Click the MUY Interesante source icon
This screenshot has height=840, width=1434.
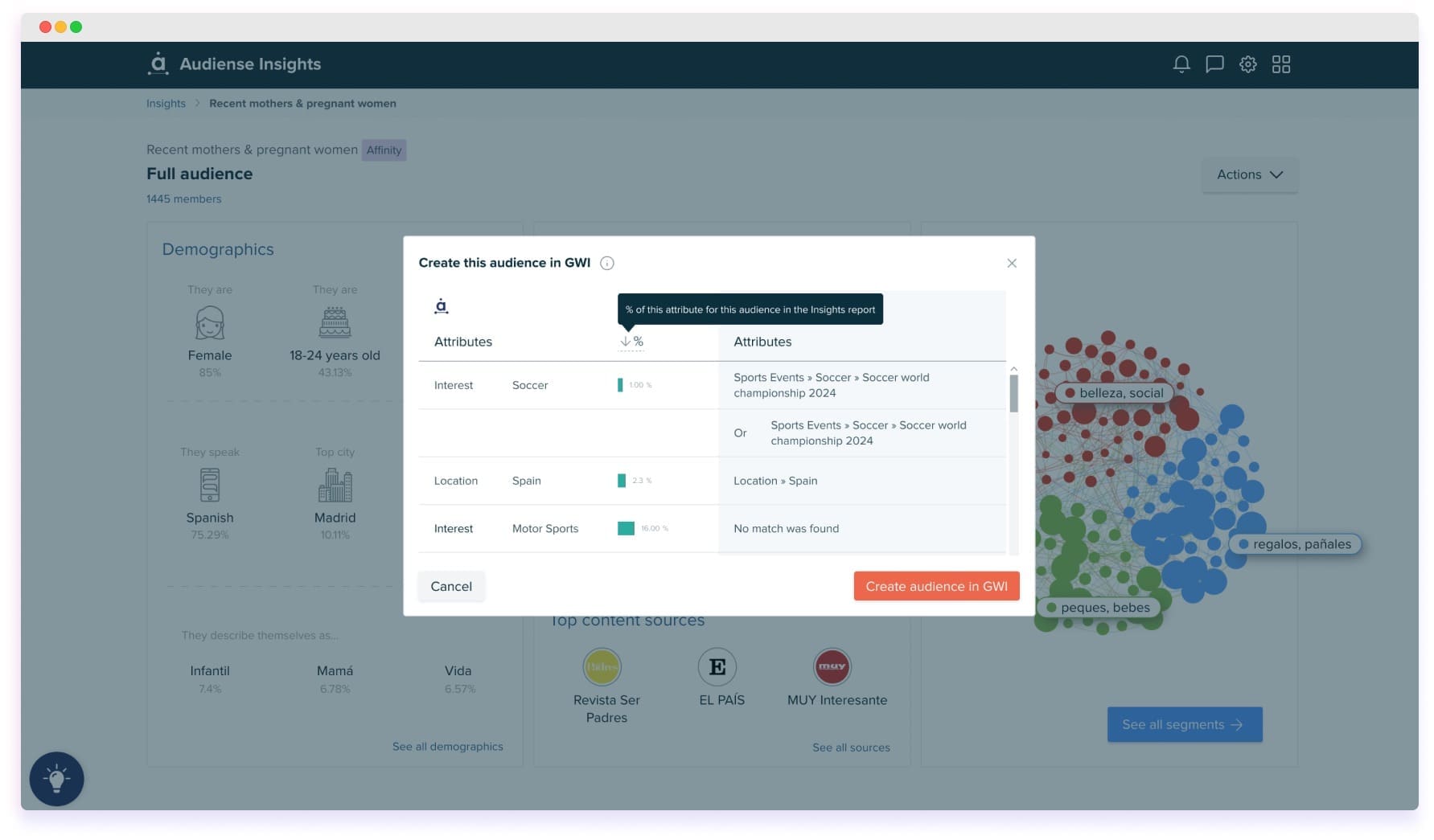pos(832,666)
